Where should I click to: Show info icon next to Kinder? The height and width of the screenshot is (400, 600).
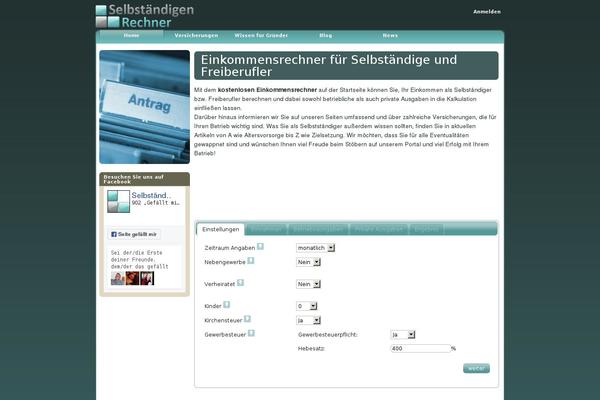(227, 305)
